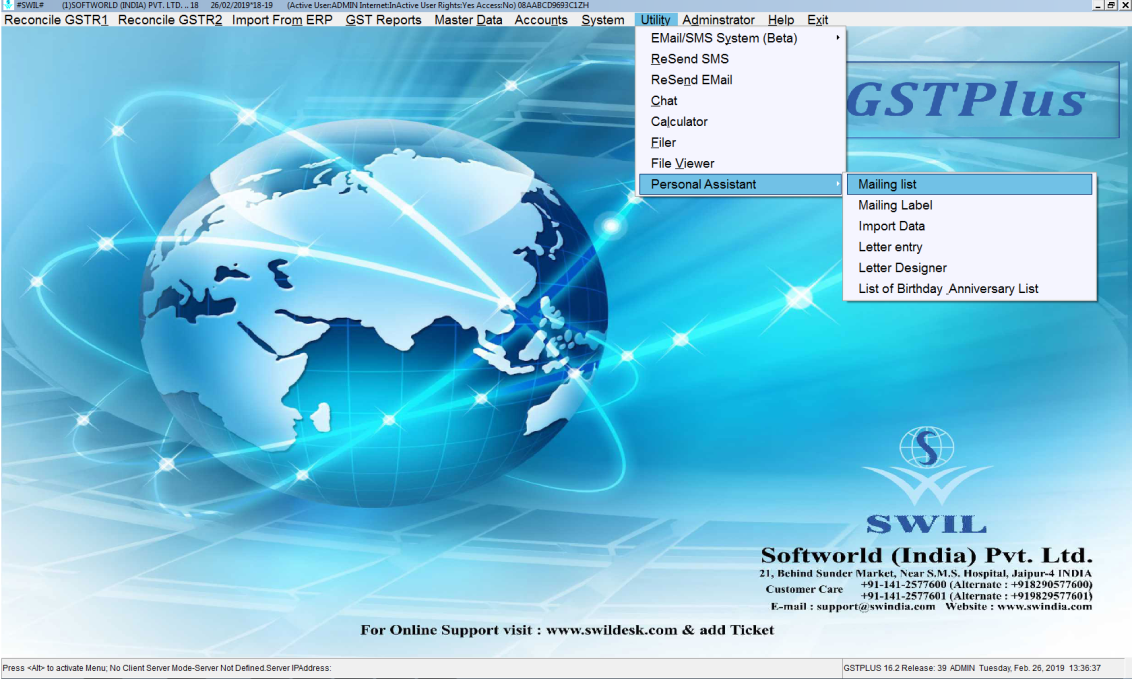Image resolution: width=1132 pixels, height=679 pixels.
Task: Open the Reconcile GSTR2 menu
Action: coord(170,20)
